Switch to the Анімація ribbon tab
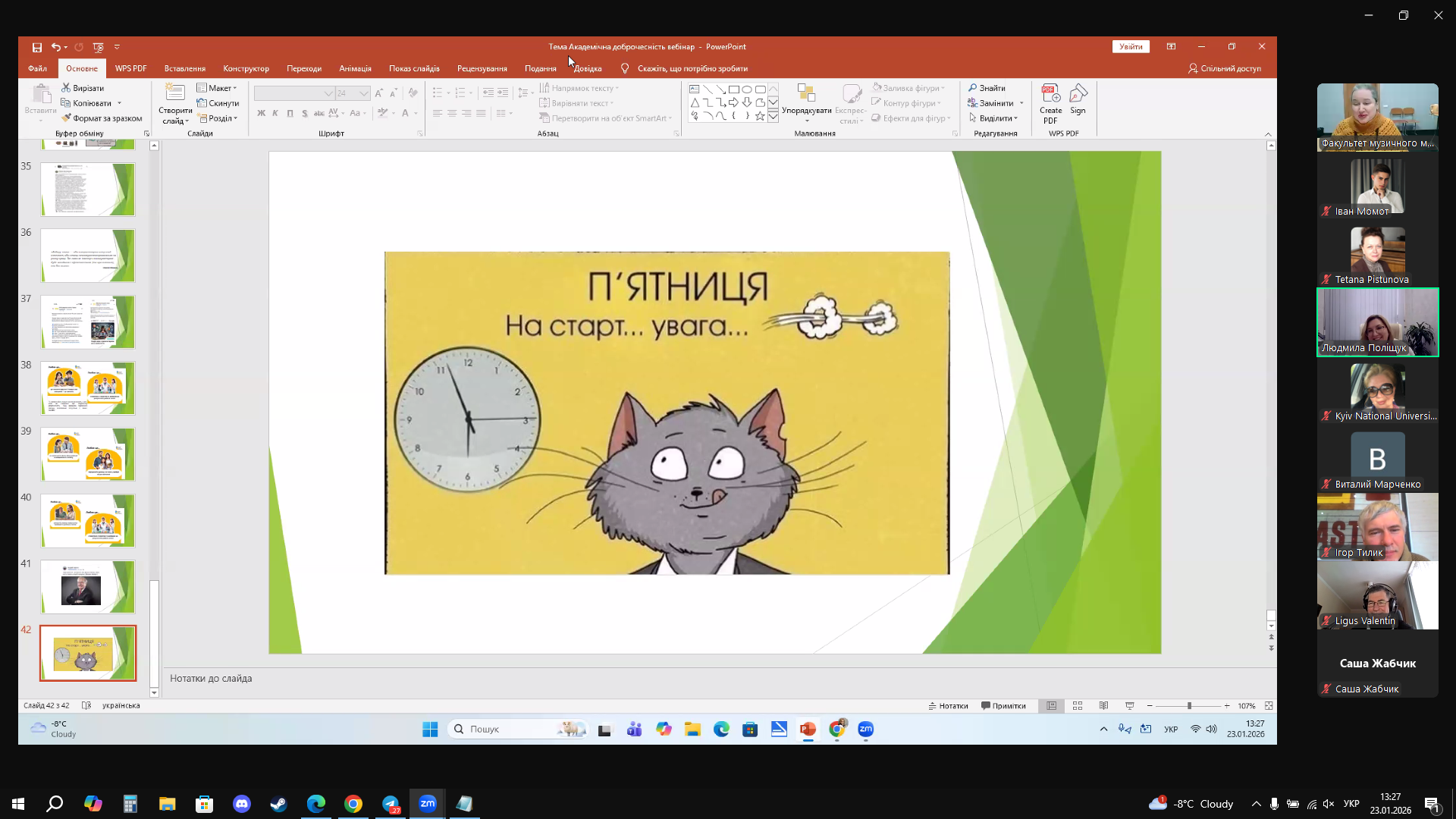 click(x=355, y=68)
